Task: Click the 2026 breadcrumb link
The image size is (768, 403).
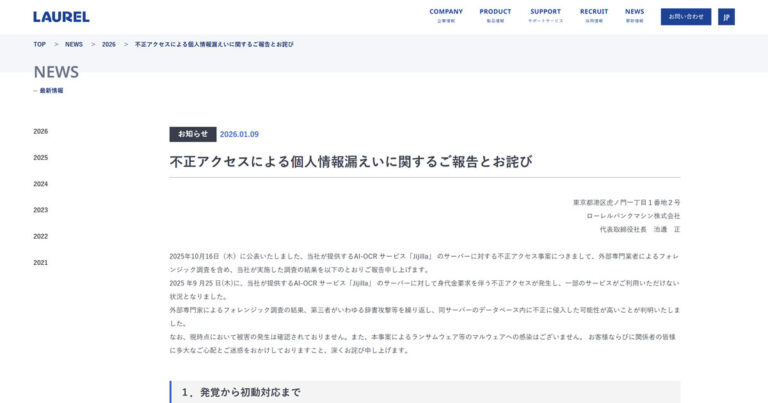Action: click(109, 45)
